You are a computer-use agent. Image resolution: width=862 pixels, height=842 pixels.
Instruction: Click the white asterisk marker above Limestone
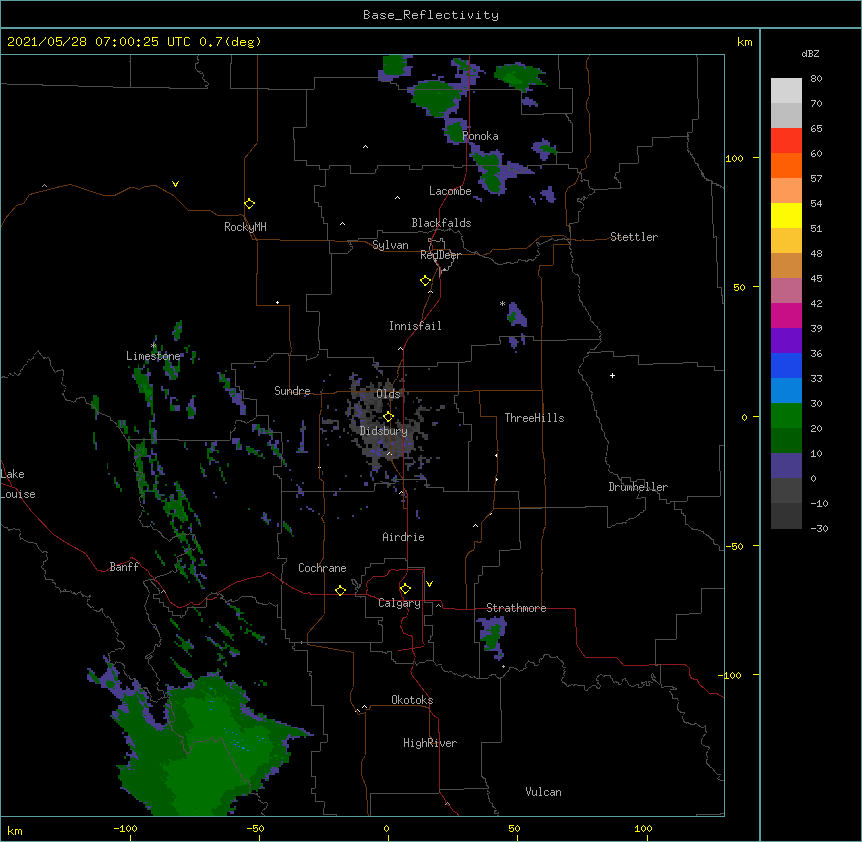coord(153,346)
